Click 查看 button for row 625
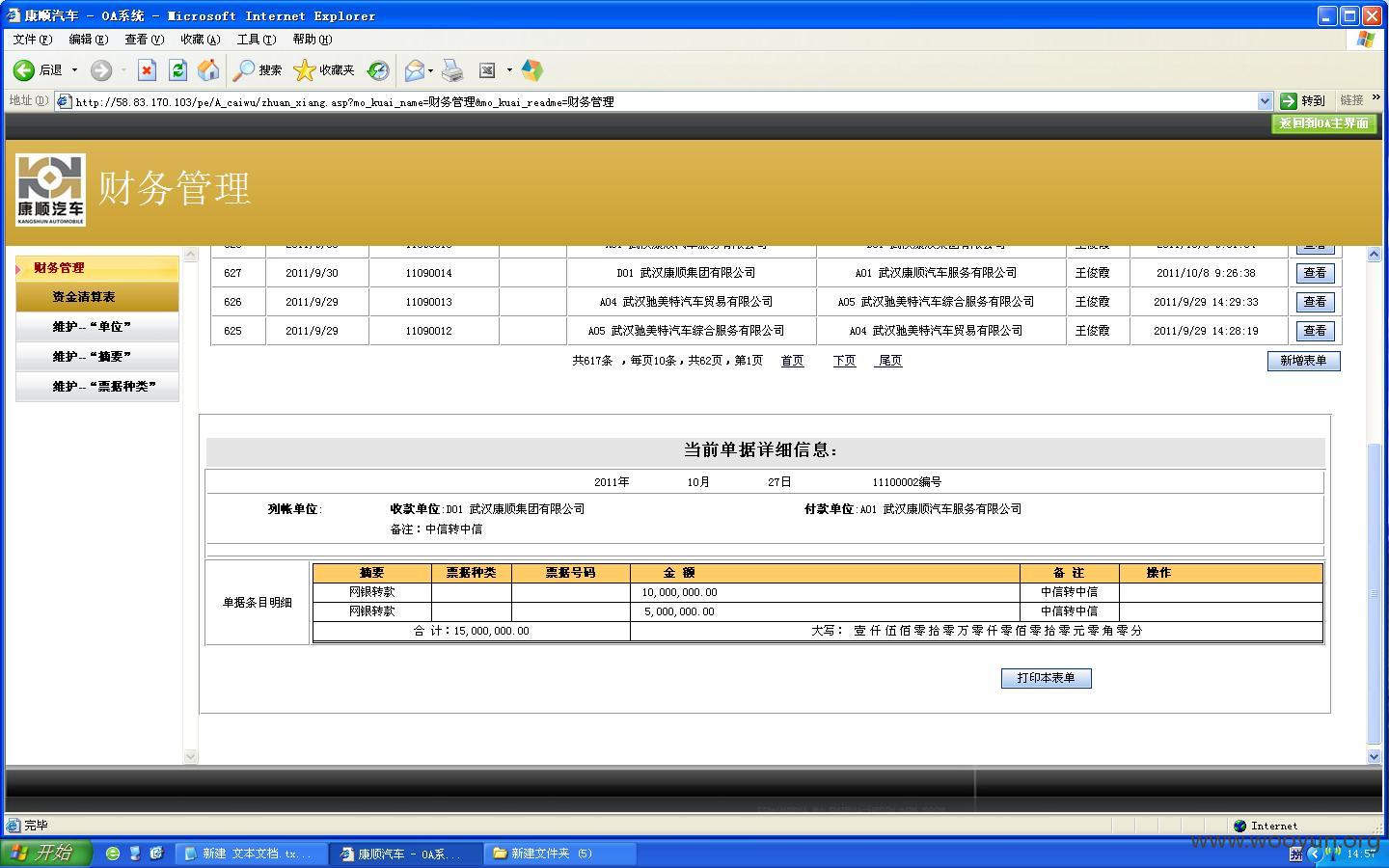This screenshot has height=868, width=1389. tap(1315, 331)
